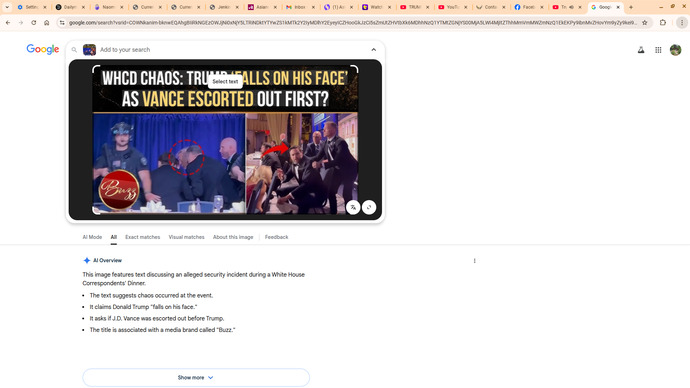Click text 'The text suggests chaos occurred at the event.'
Viewport: 690px width, 388px height.
(x=151, y=295)
